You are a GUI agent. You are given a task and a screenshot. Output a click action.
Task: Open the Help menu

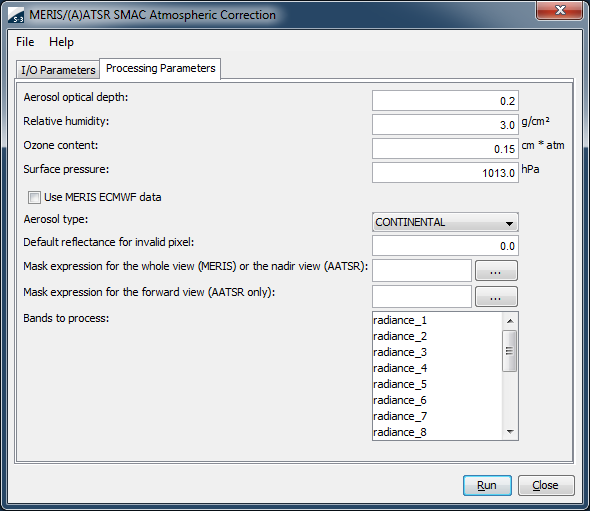(x=61, y=42)
